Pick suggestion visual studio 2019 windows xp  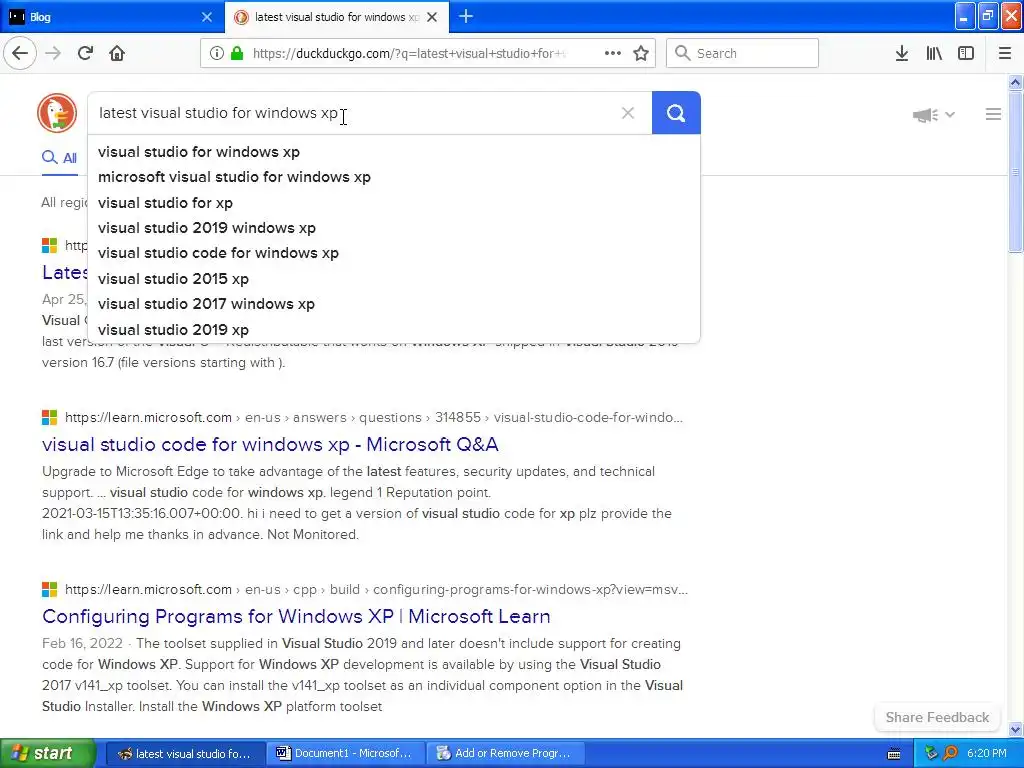point(394,228)
